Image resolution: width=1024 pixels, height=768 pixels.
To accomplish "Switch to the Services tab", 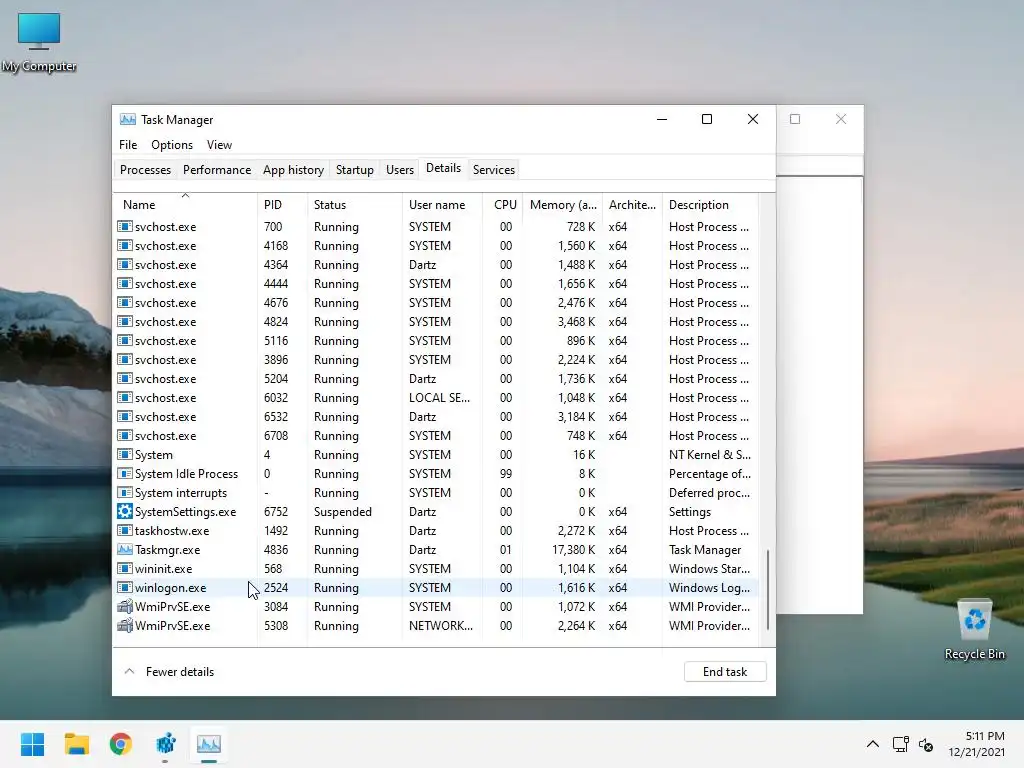I will click(x=494, y=170).
